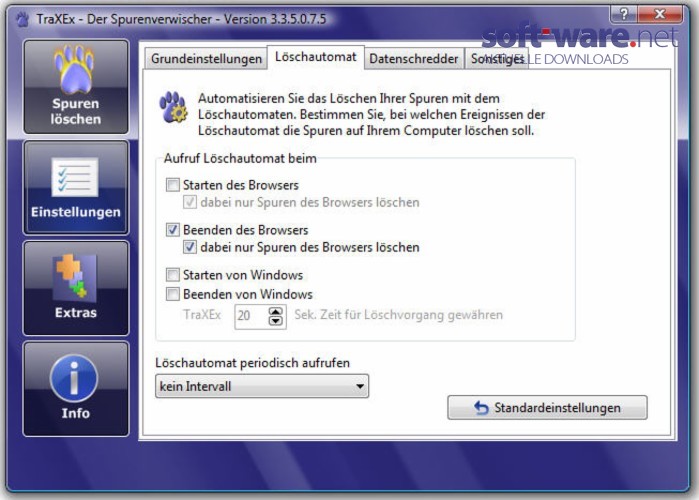Switch to the Sonstiges tab
This screenshot has width=699, height=500.
497,59
